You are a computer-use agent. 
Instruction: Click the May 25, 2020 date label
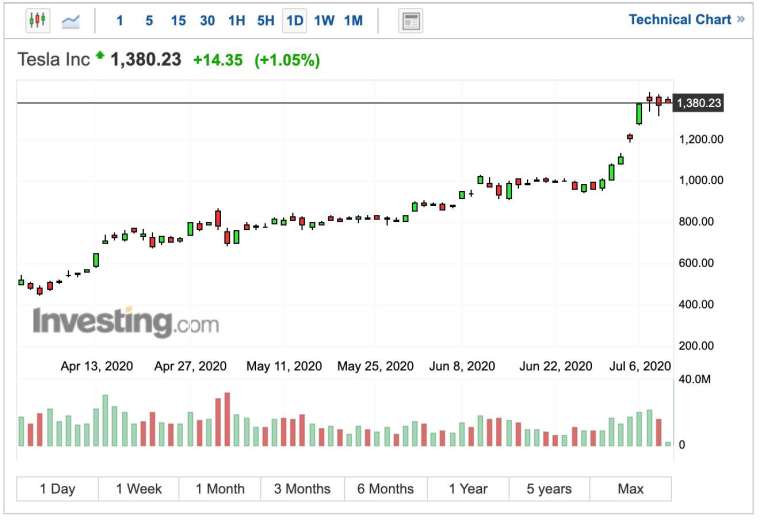pos(376,366)
